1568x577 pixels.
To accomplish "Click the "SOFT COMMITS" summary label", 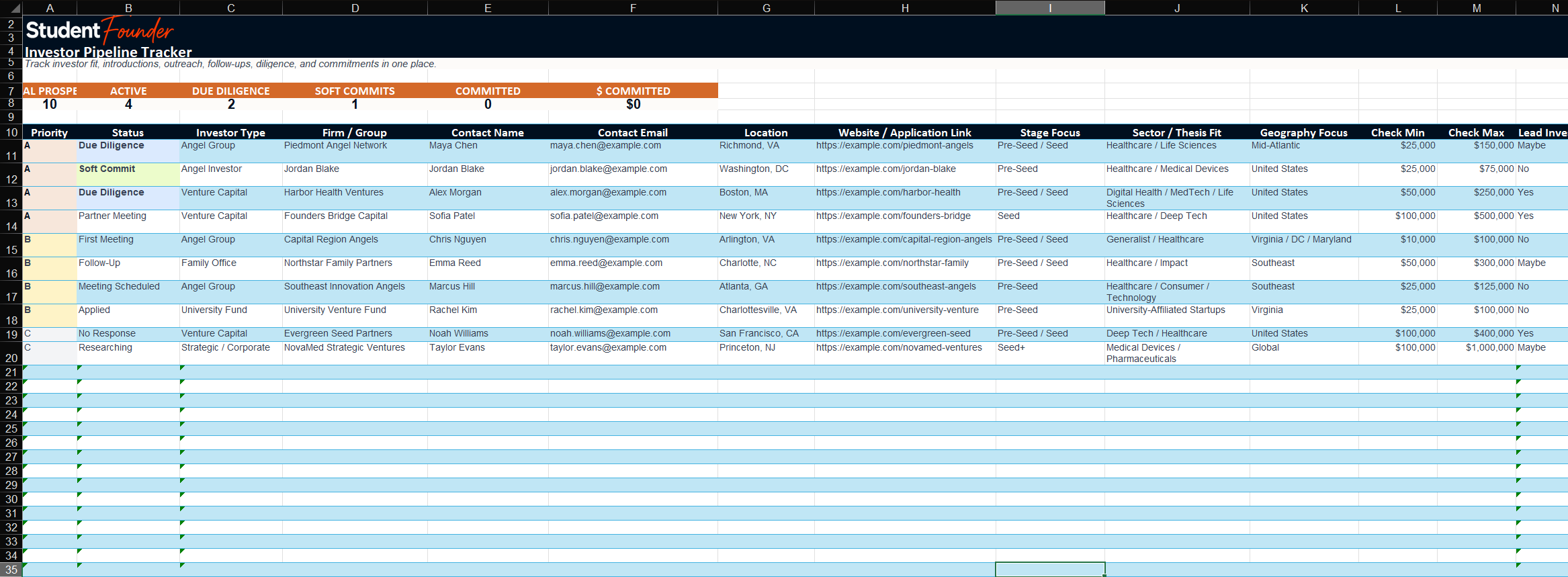I will point(355,91).
